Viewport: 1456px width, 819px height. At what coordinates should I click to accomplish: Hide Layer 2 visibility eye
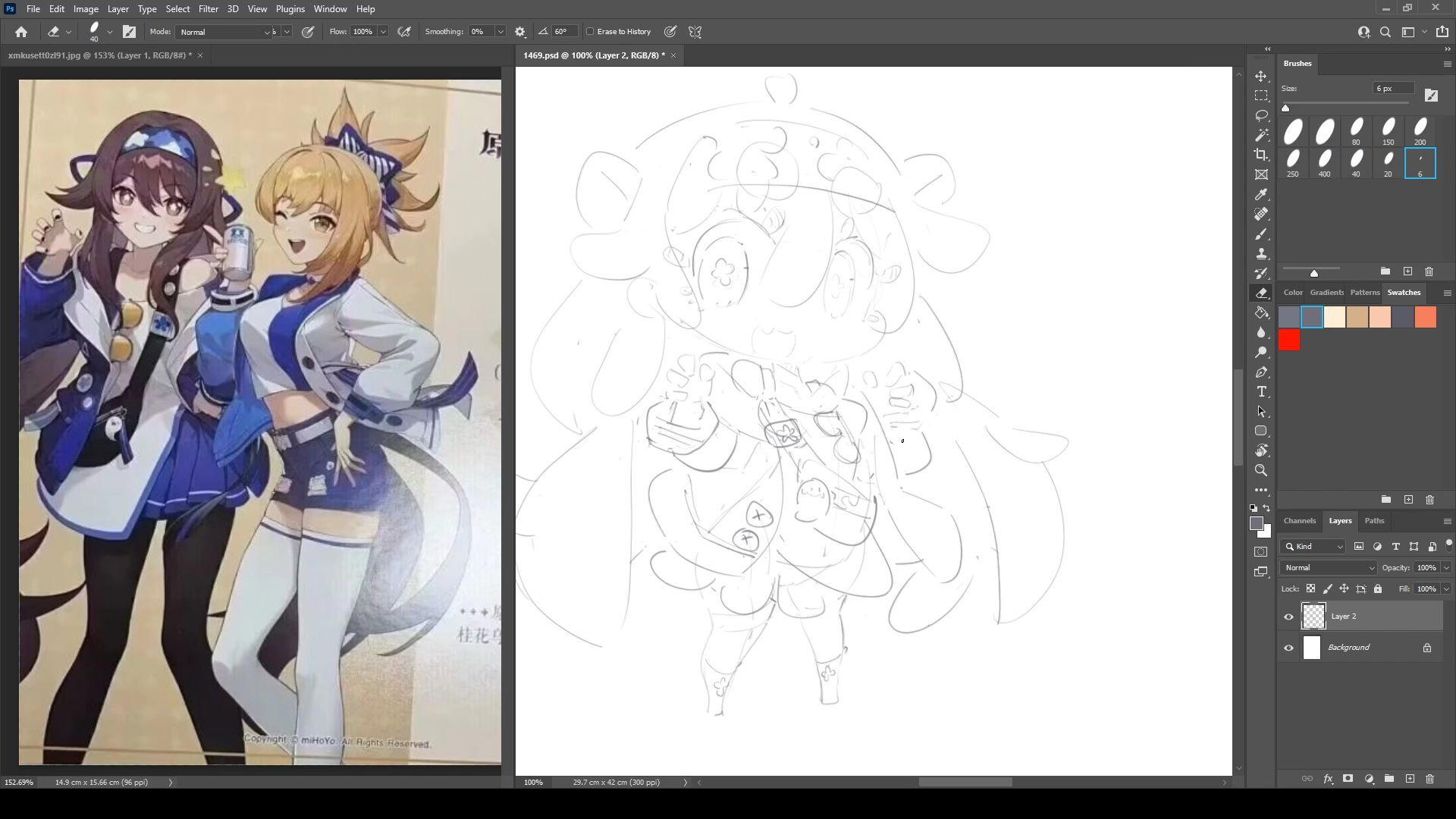pyautogui.click(x=1288, y=617)
